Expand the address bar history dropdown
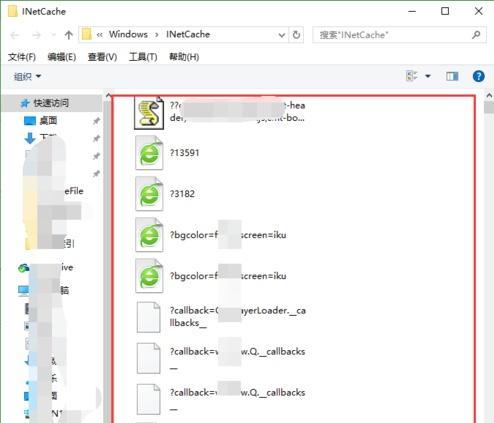Screen dimensions: 494x423 282,35
